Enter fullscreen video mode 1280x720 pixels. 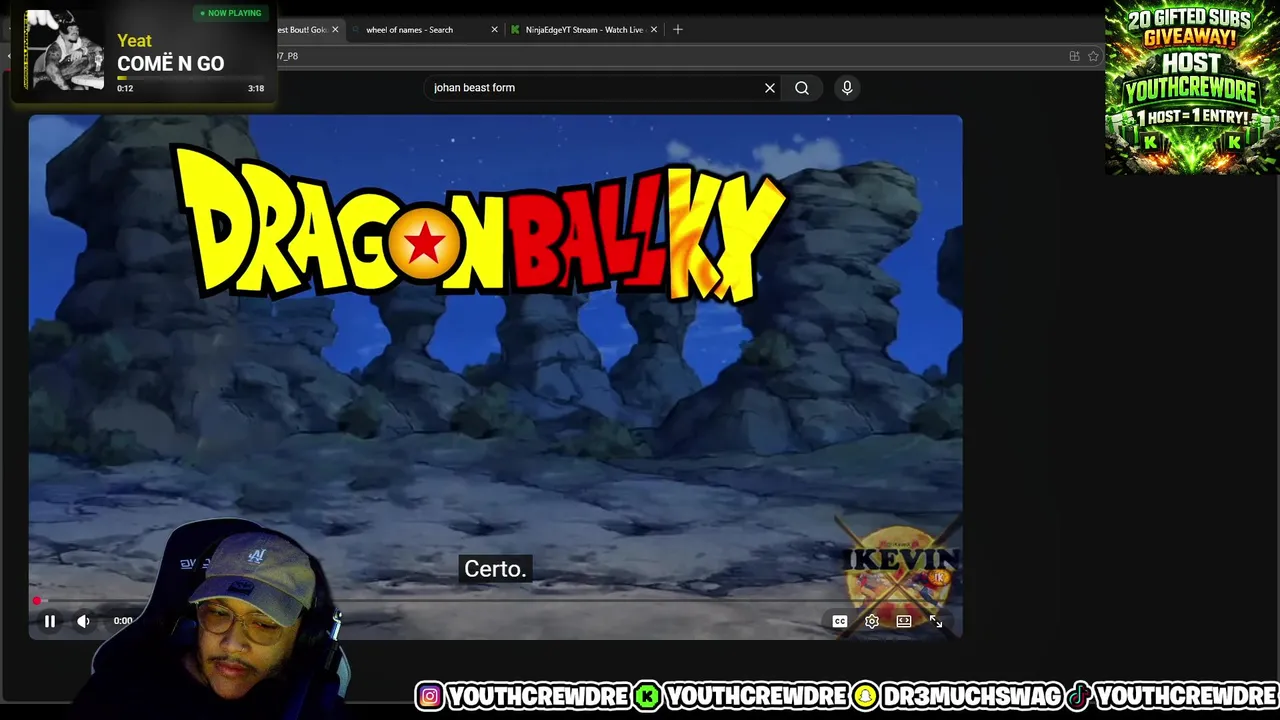(936, 621)
